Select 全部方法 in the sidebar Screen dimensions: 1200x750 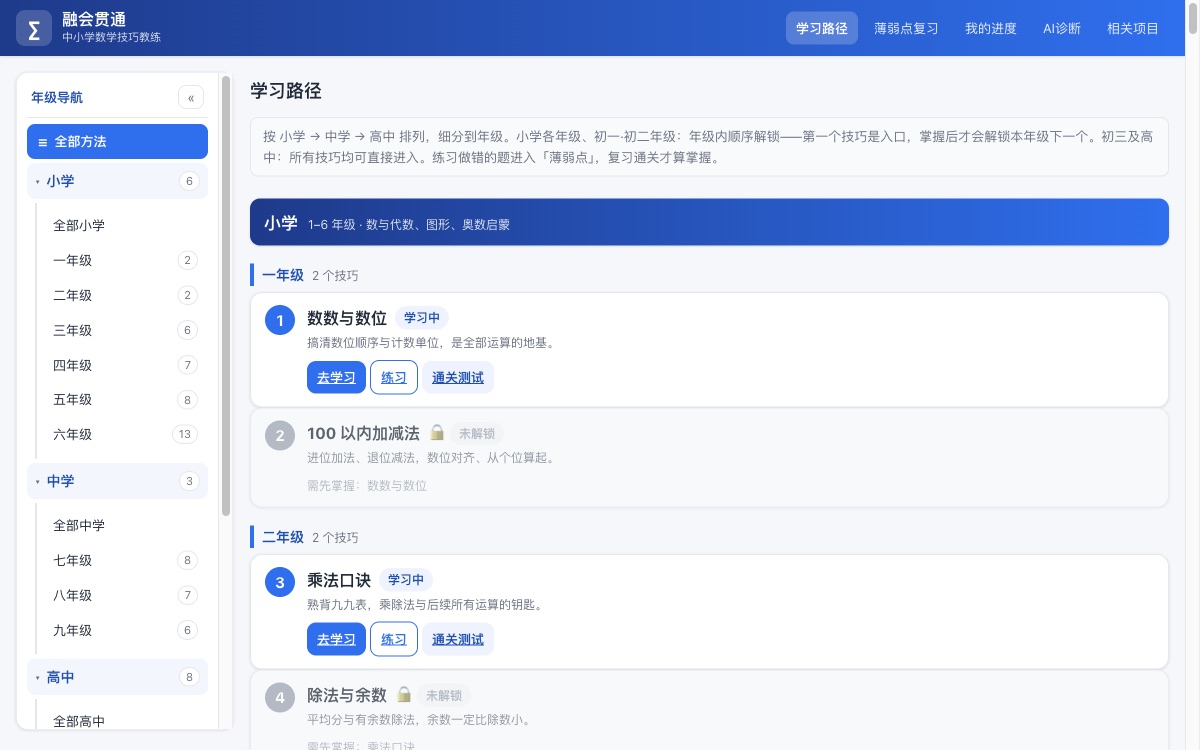coord(117,141)
